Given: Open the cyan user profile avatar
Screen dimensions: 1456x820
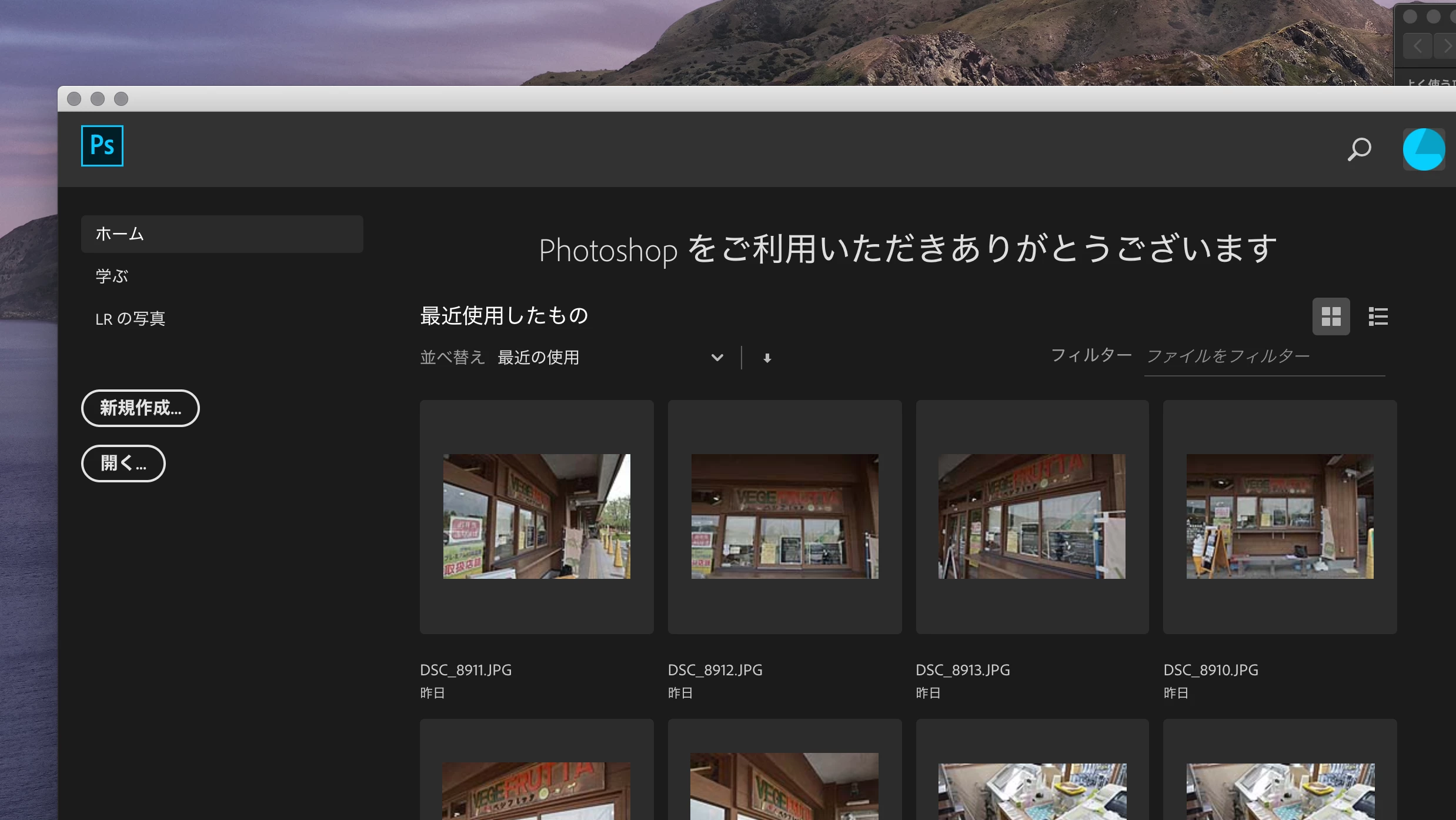Looking at the screenshot, I should point(1423,149).
